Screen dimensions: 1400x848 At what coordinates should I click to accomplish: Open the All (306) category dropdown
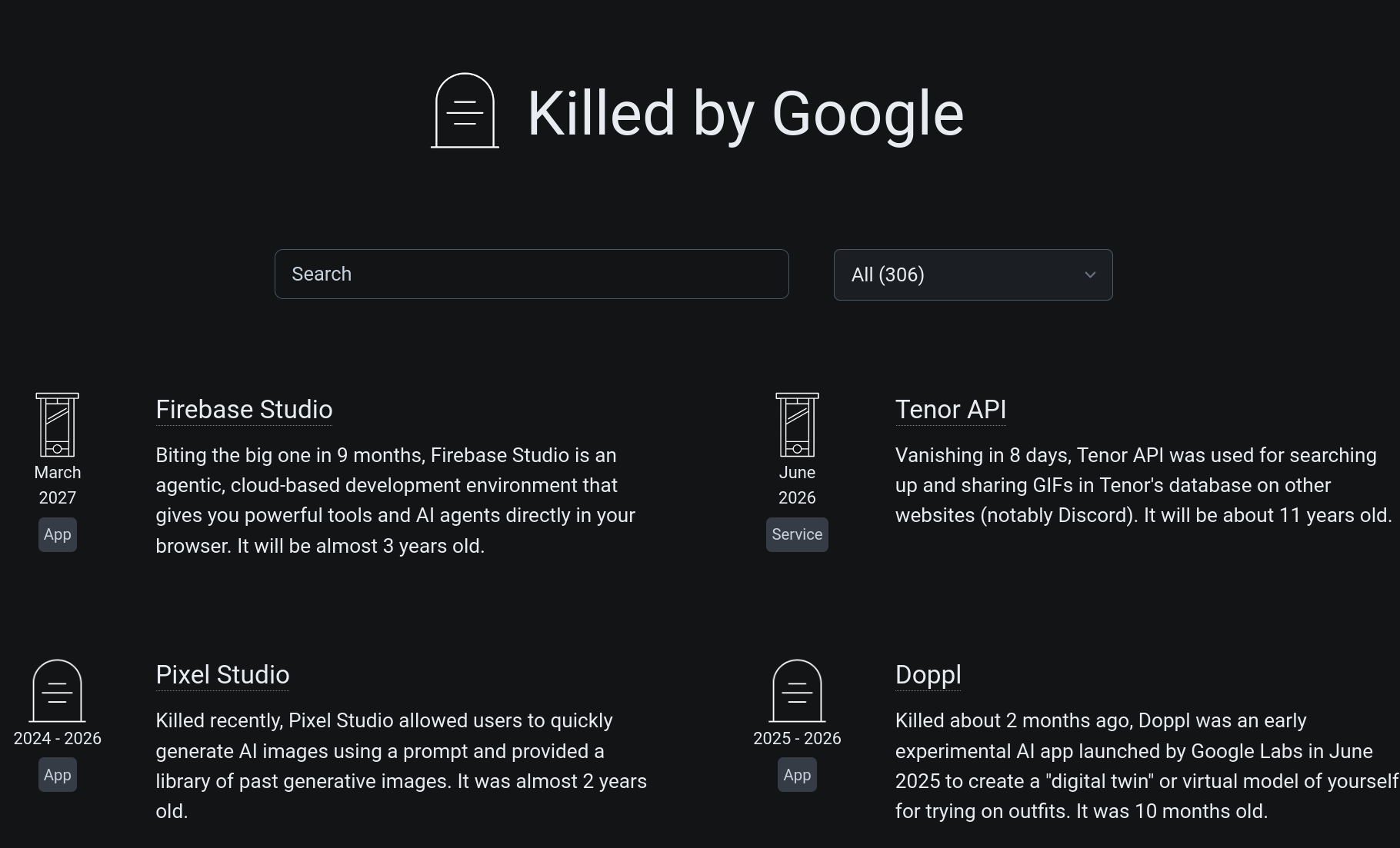tap(973, 274)
